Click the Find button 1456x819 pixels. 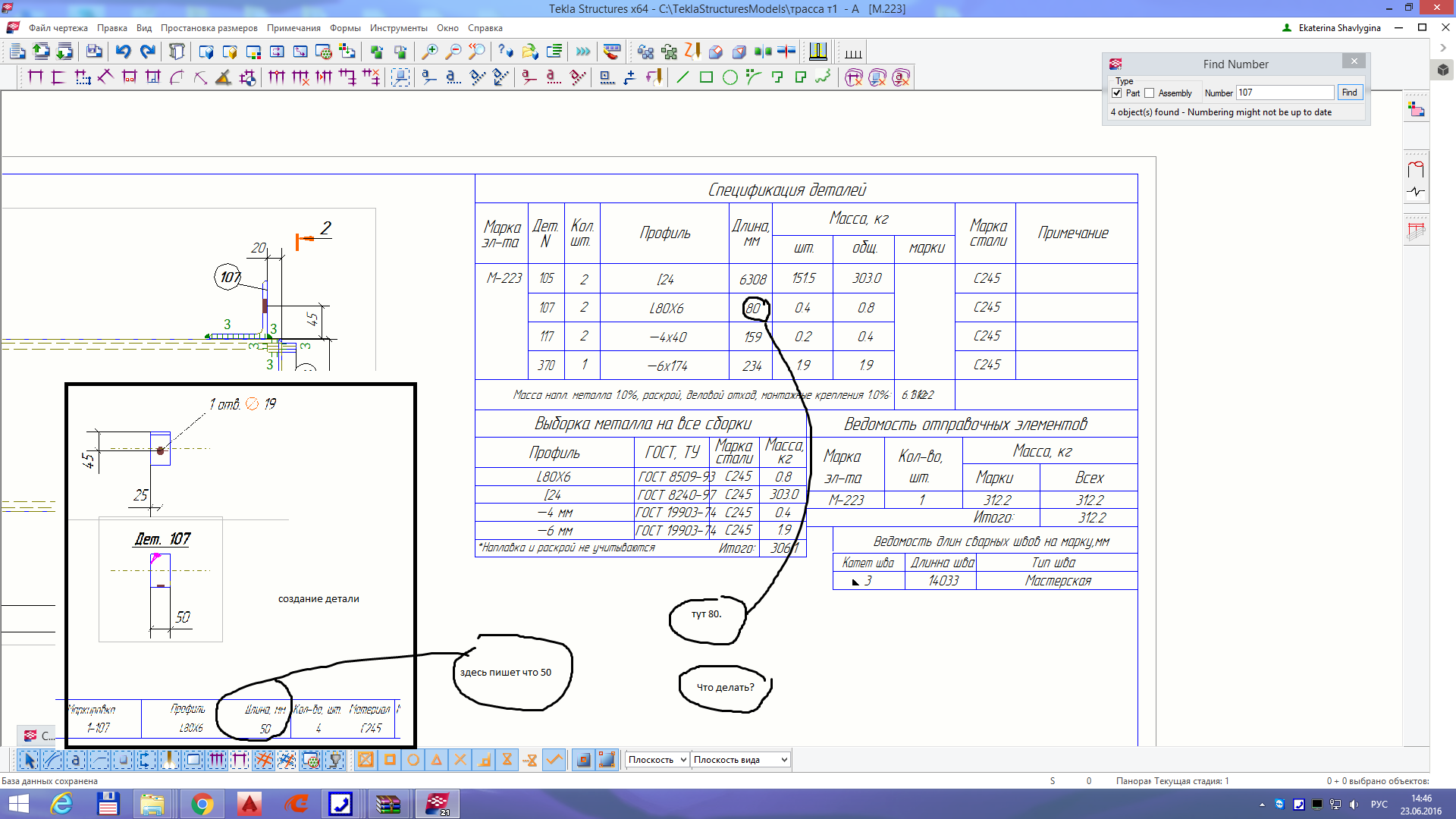1349,93
